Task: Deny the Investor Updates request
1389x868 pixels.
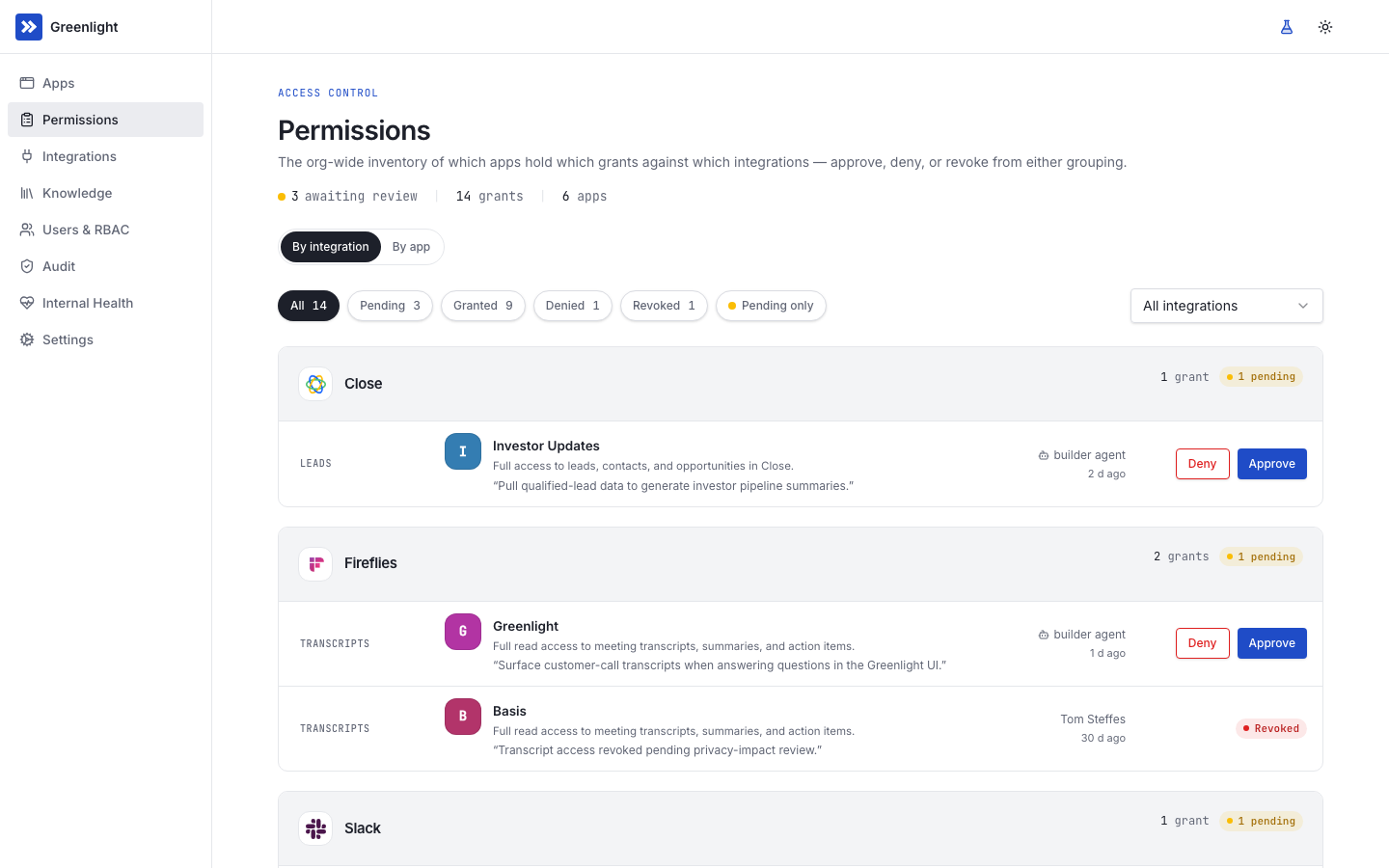Action: (1203, 464)
